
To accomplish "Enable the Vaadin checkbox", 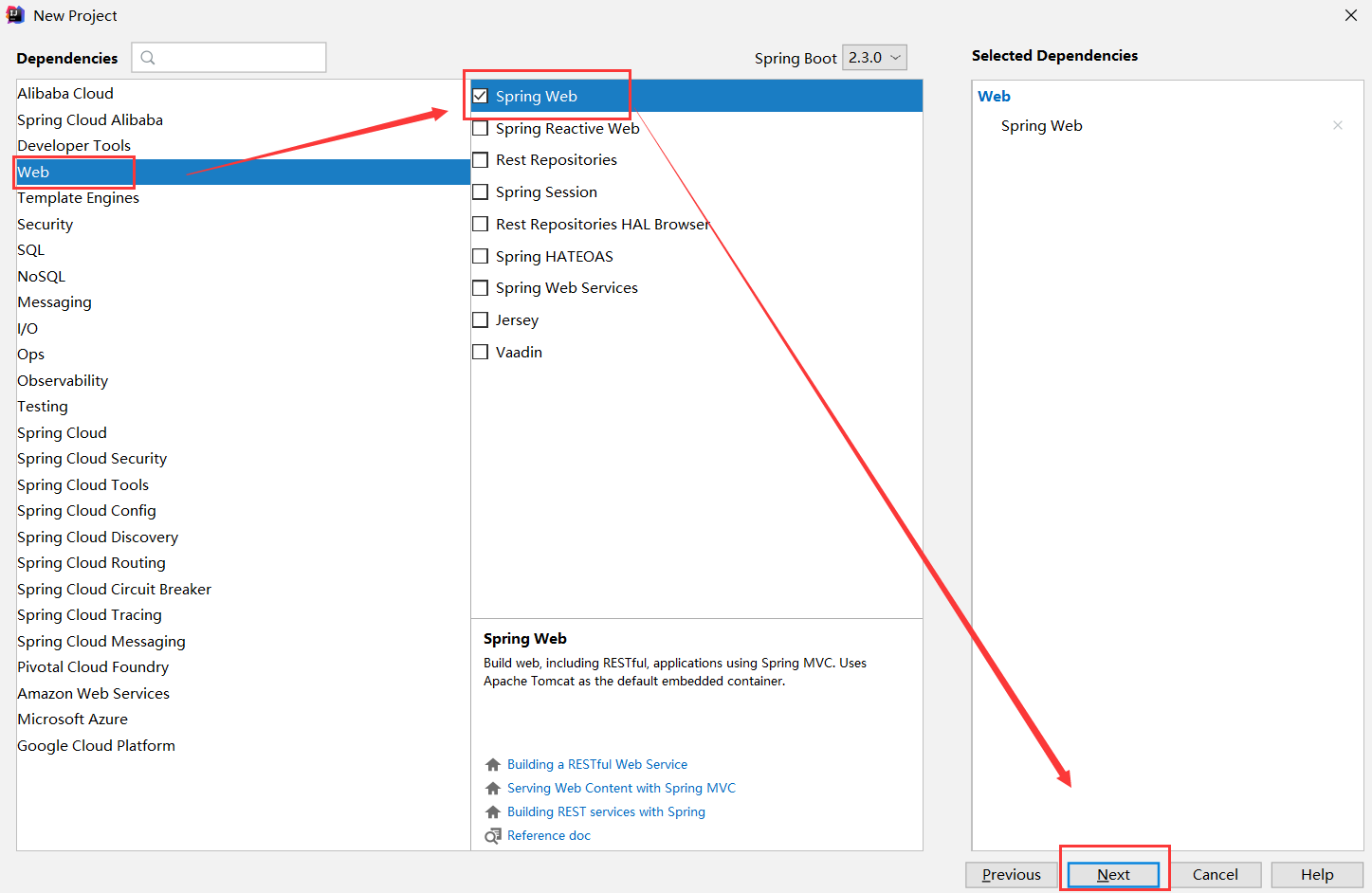I will click(481, 352).
